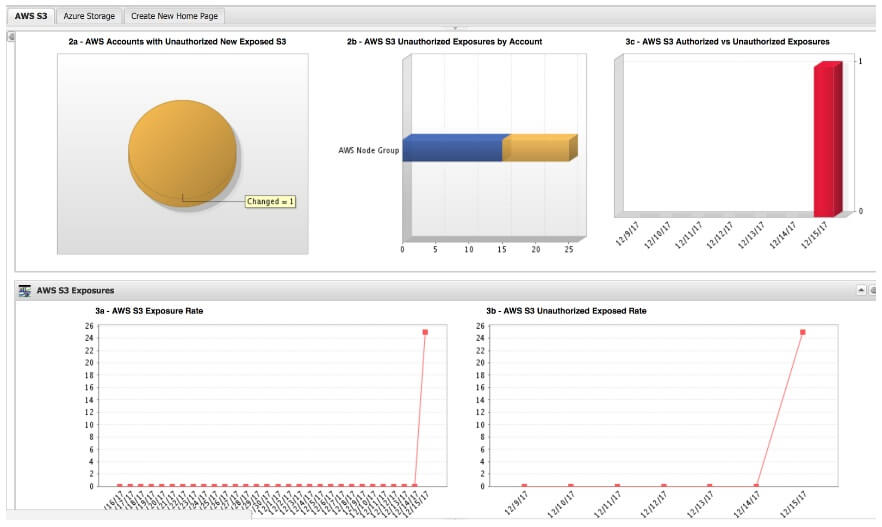Click the 2a AWS Accounts chart title
The width and height of the screenshot is (882, 527).
click(177, 42)
